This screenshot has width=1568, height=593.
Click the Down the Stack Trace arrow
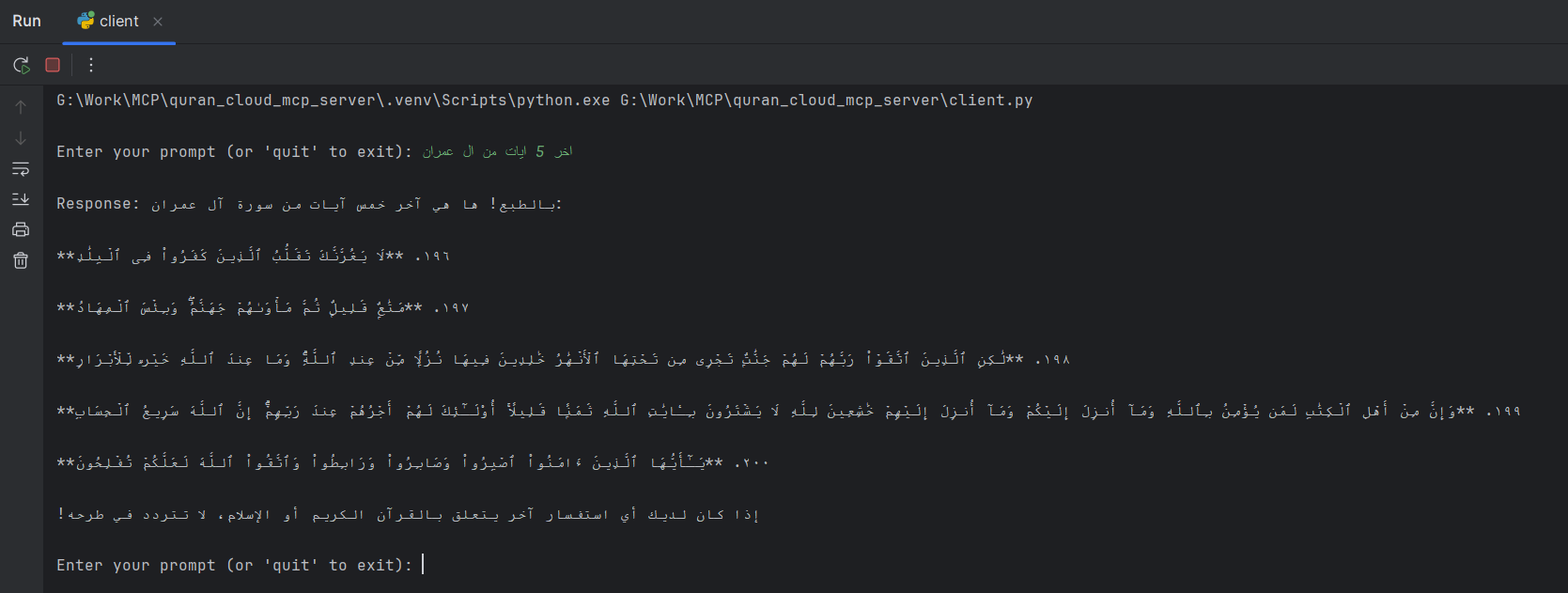21,138
